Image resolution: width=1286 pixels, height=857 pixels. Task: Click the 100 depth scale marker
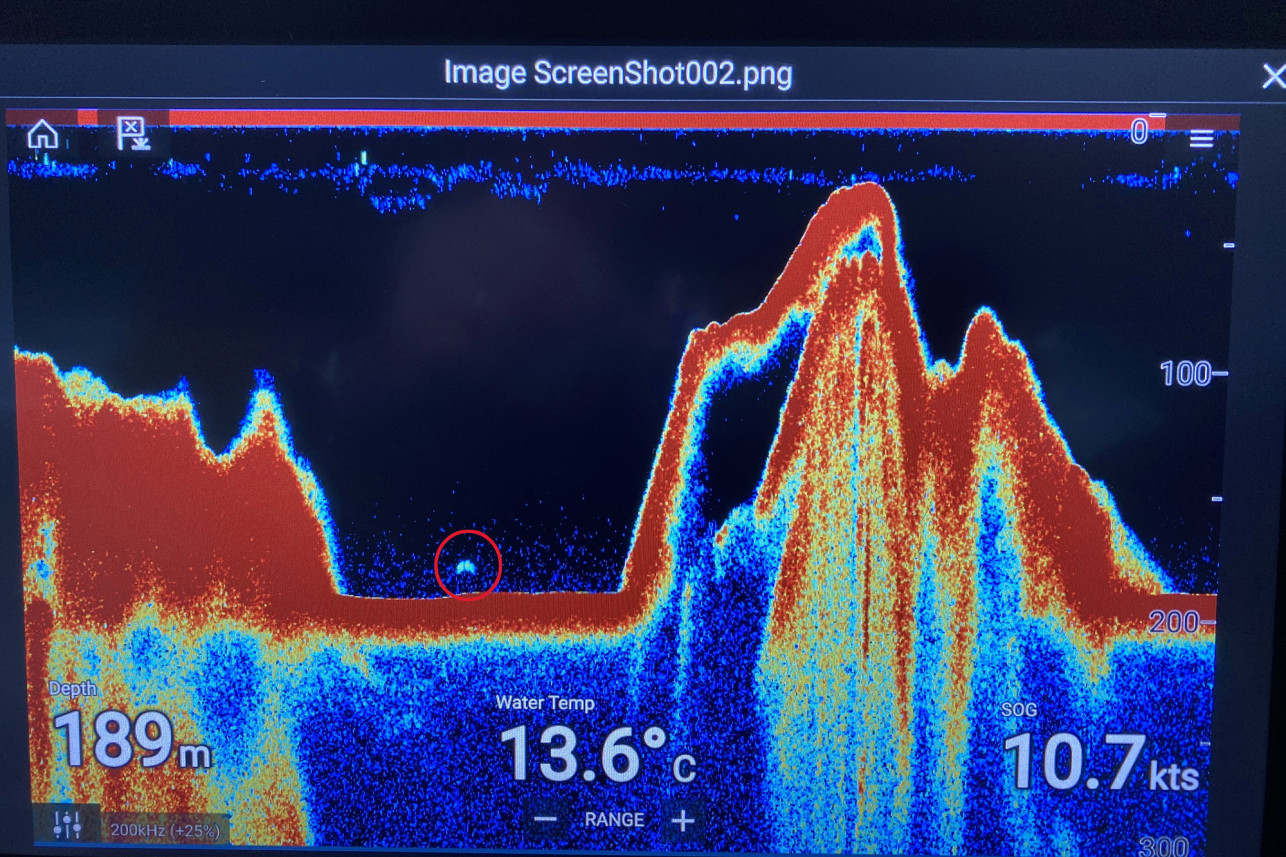1186,375
